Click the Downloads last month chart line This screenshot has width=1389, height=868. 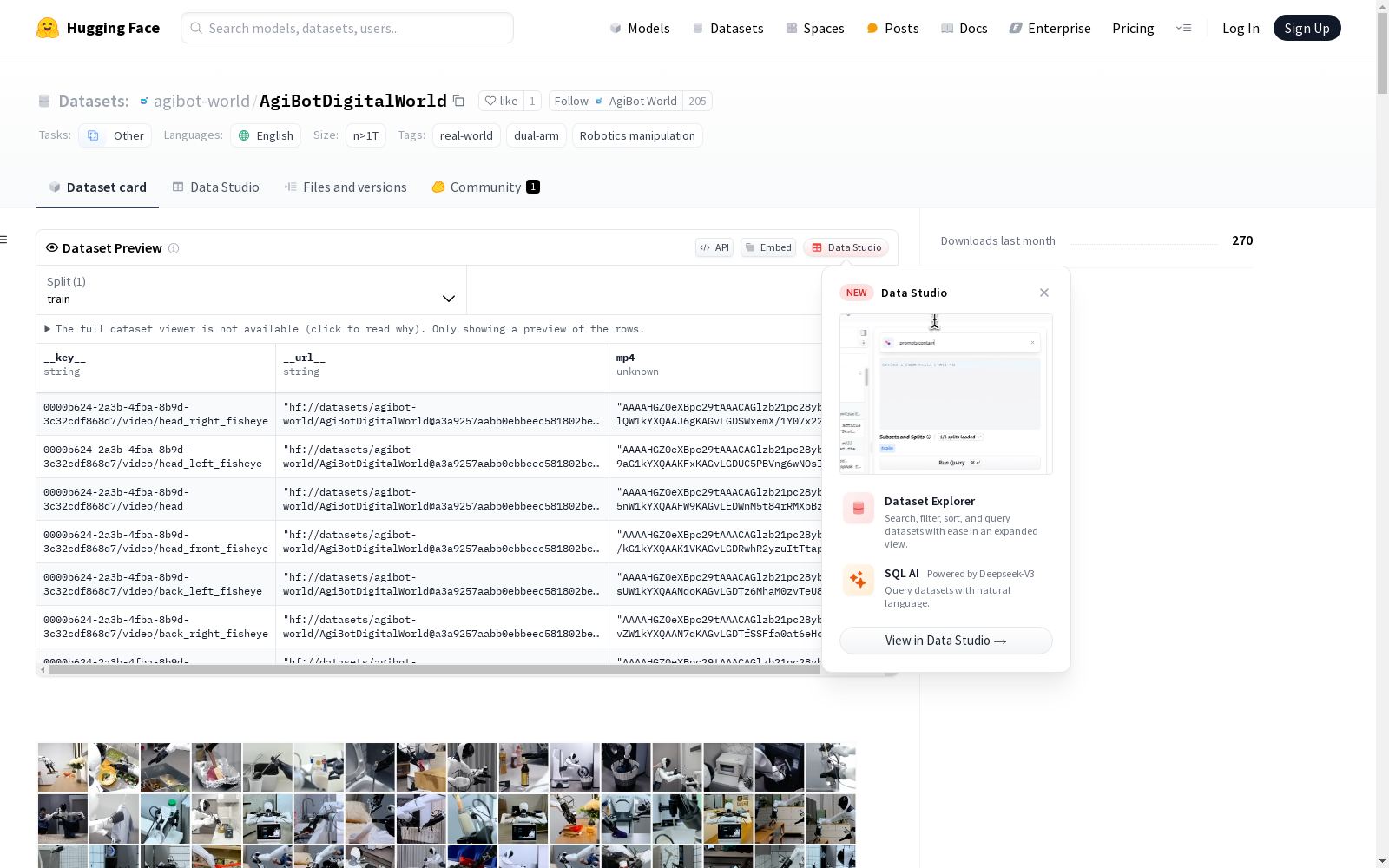1143,244
